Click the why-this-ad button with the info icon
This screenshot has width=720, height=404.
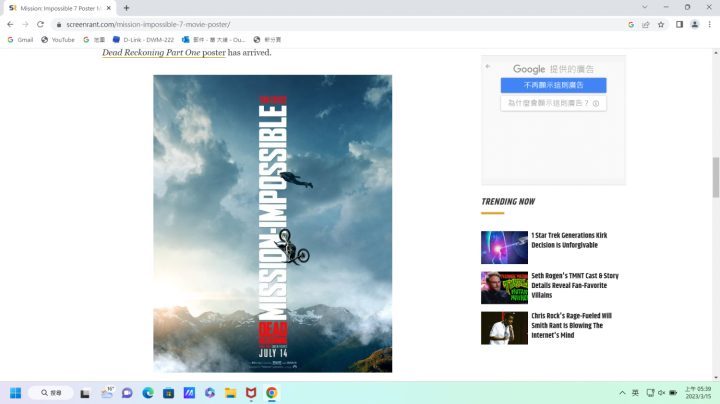tap(553, 103)
